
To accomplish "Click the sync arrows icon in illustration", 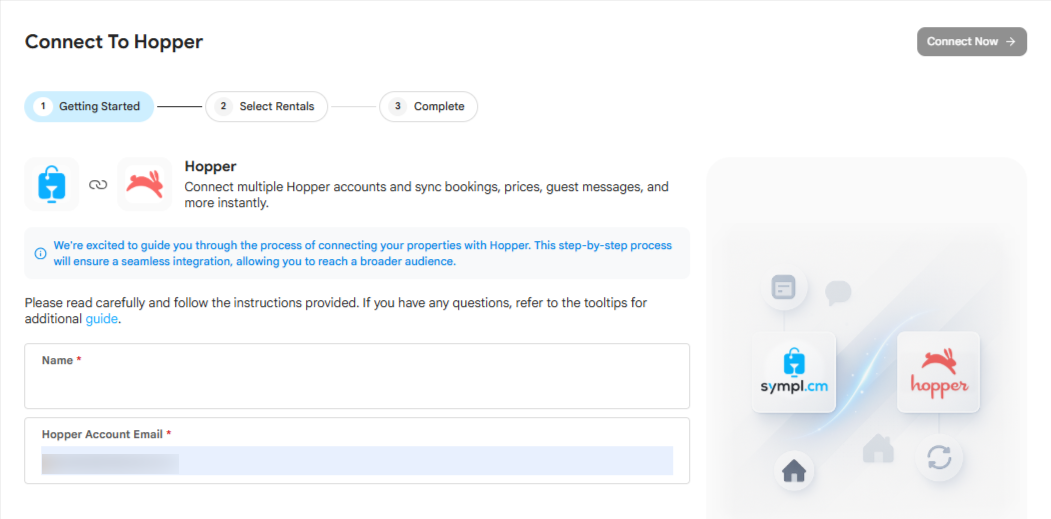I will pos(939,459).
